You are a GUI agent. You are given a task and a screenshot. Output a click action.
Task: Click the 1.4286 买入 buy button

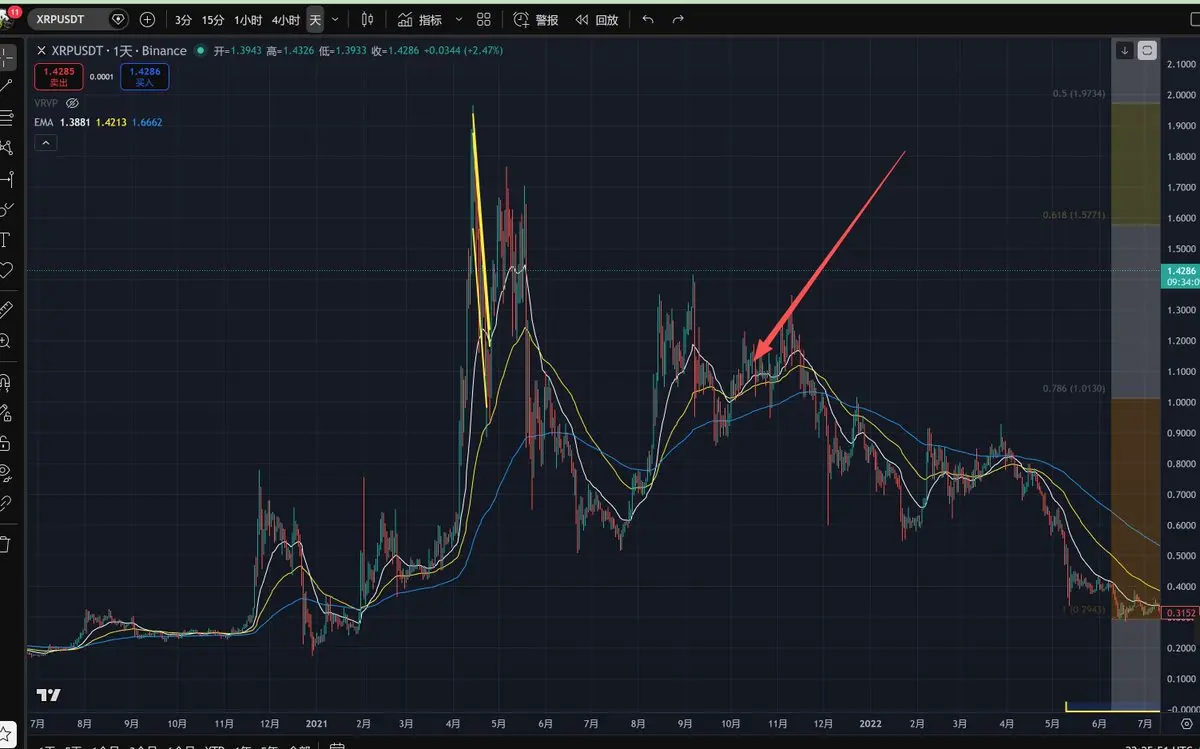(145, 76)
